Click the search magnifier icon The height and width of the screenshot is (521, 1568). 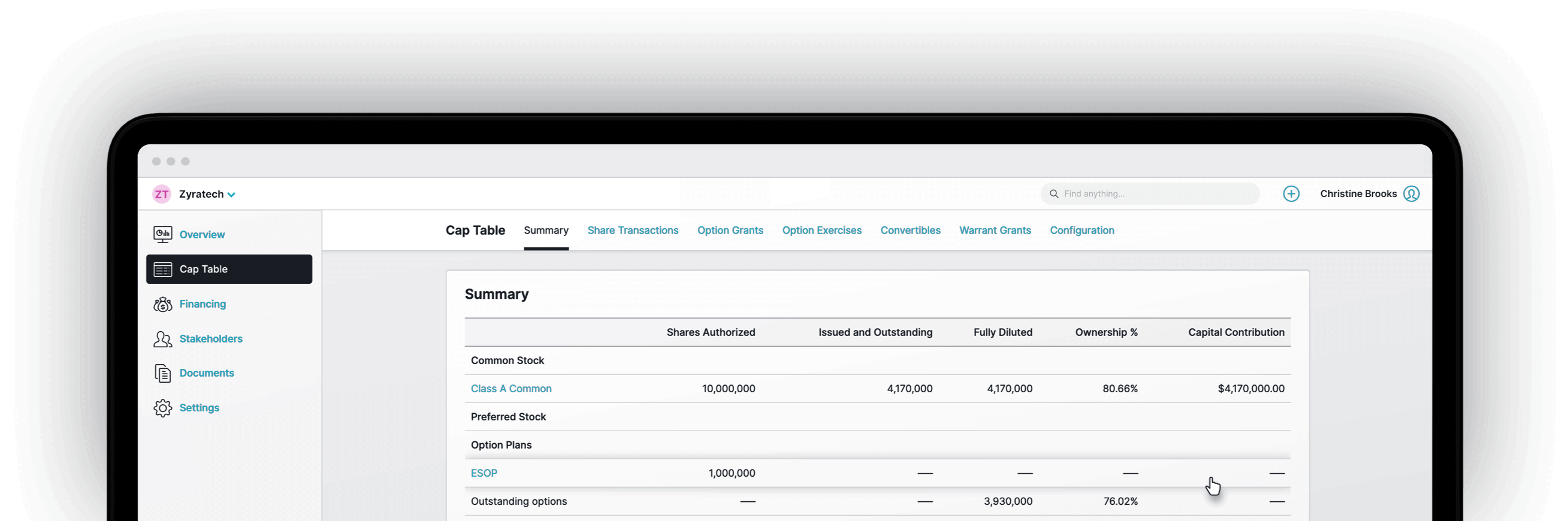(x=1054, y=193)
